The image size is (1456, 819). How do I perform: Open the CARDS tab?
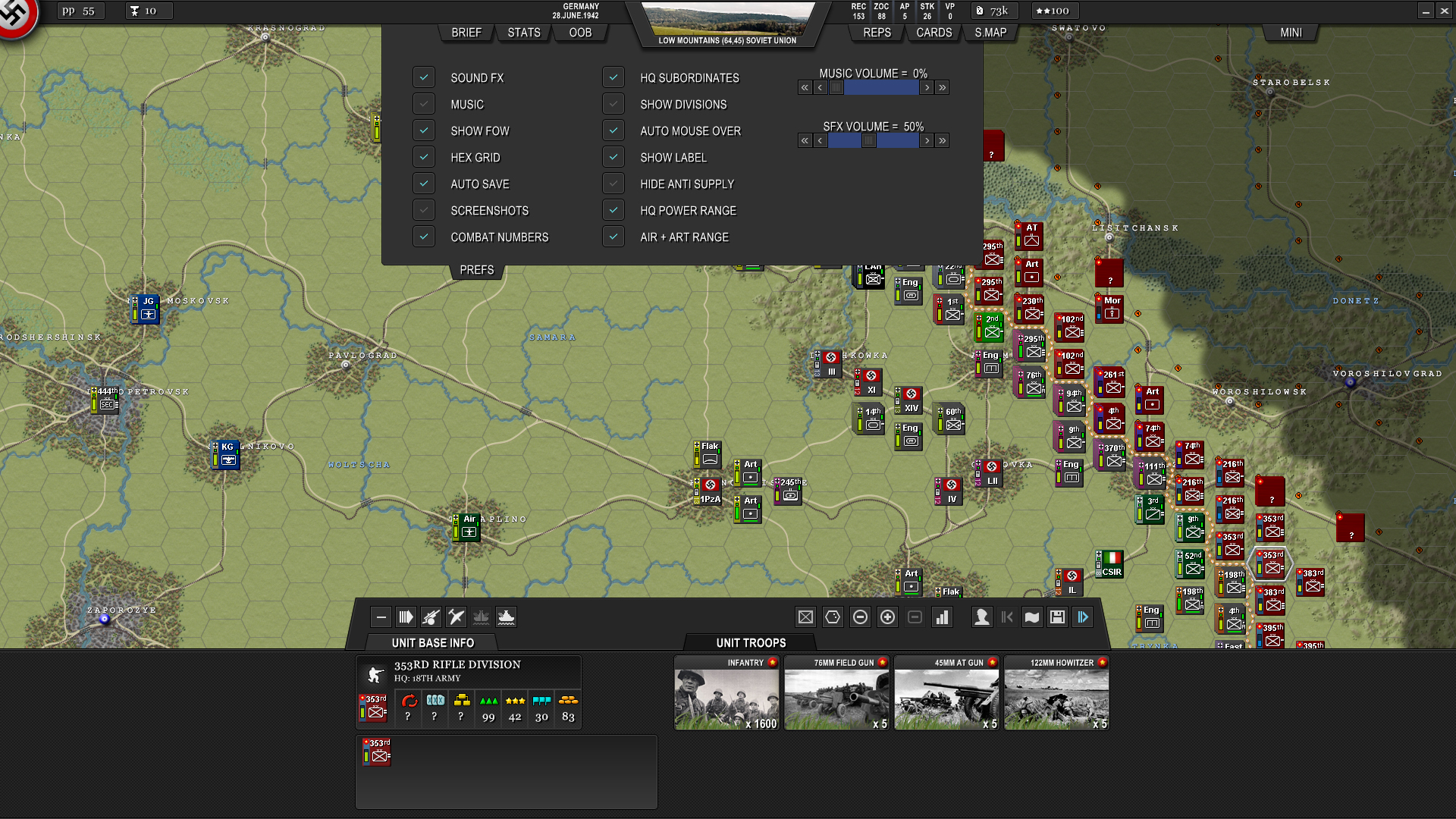tap(934, 33)
